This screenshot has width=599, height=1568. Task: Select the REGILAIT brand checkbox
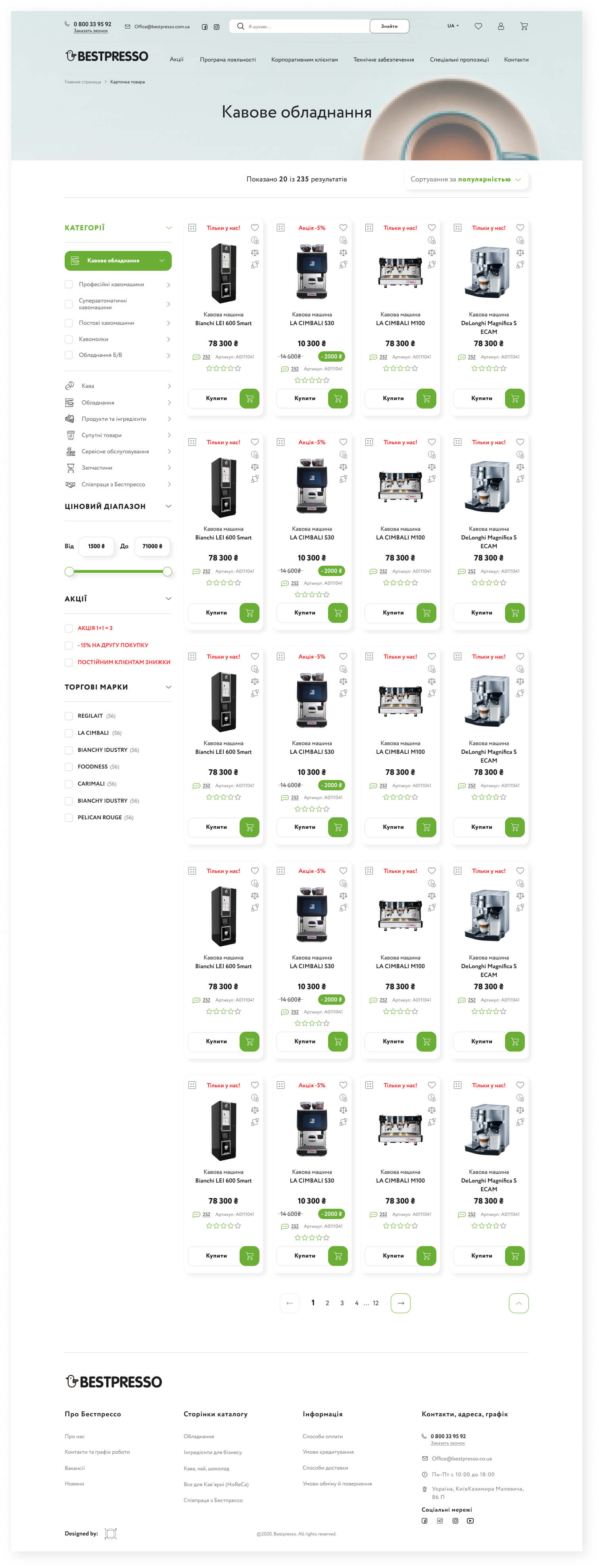click(x=69, y=716)
